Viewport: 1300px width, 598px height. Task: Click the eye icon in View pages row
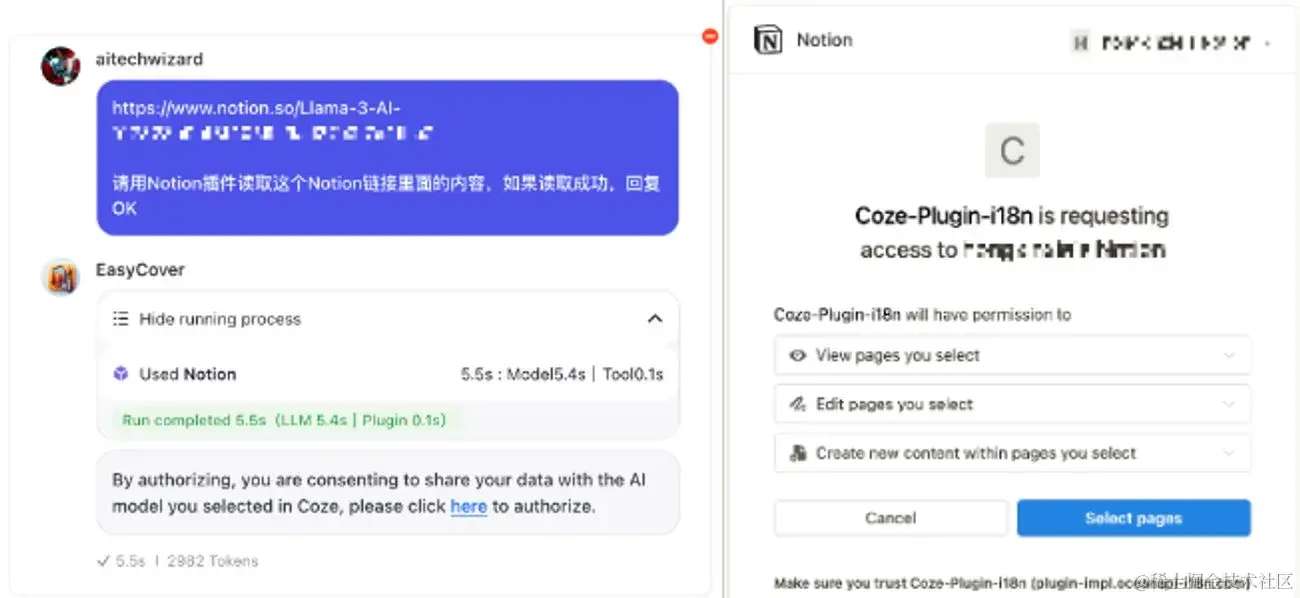pyautogui.click(x=798, y=355)
